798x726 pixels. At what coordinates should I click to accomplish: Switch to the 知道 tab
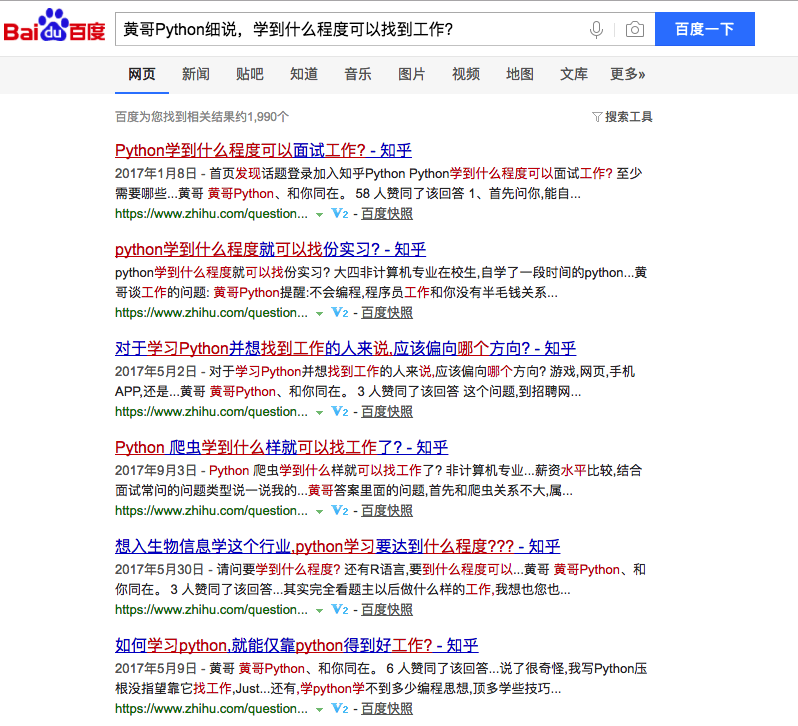pos(304,74)
